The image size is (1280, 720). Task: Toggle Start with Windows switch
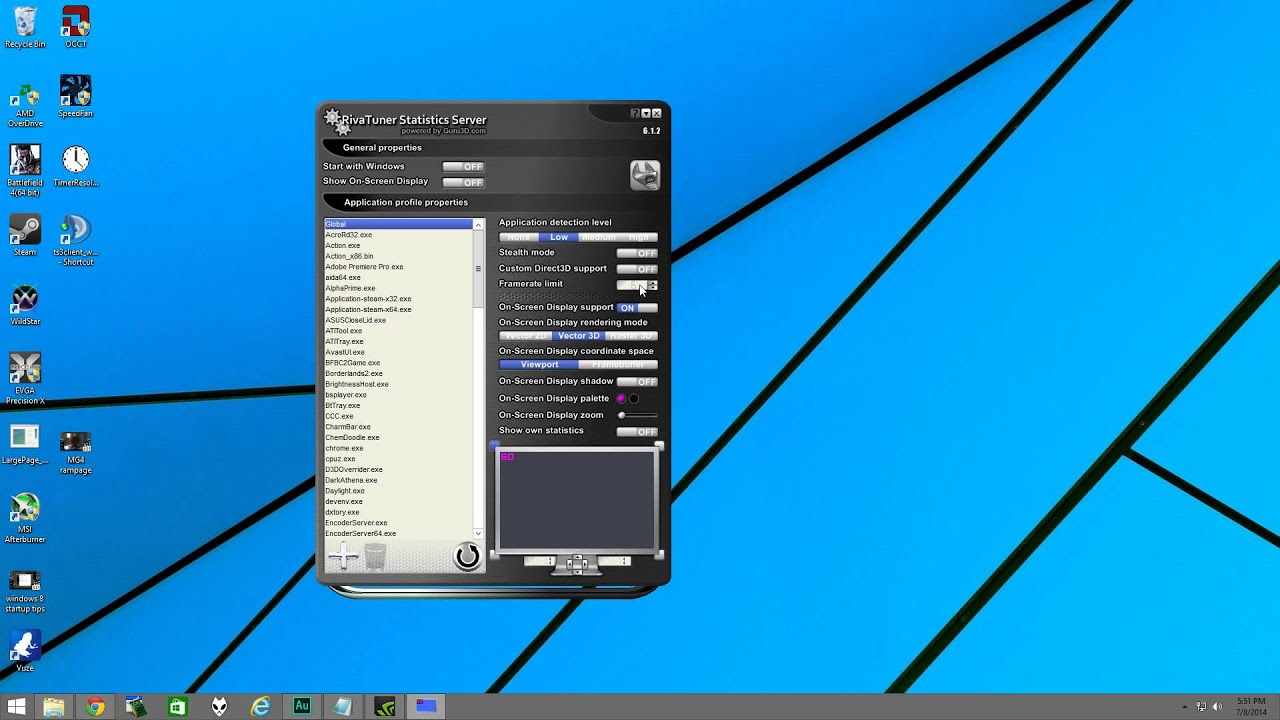pos(463,167)
